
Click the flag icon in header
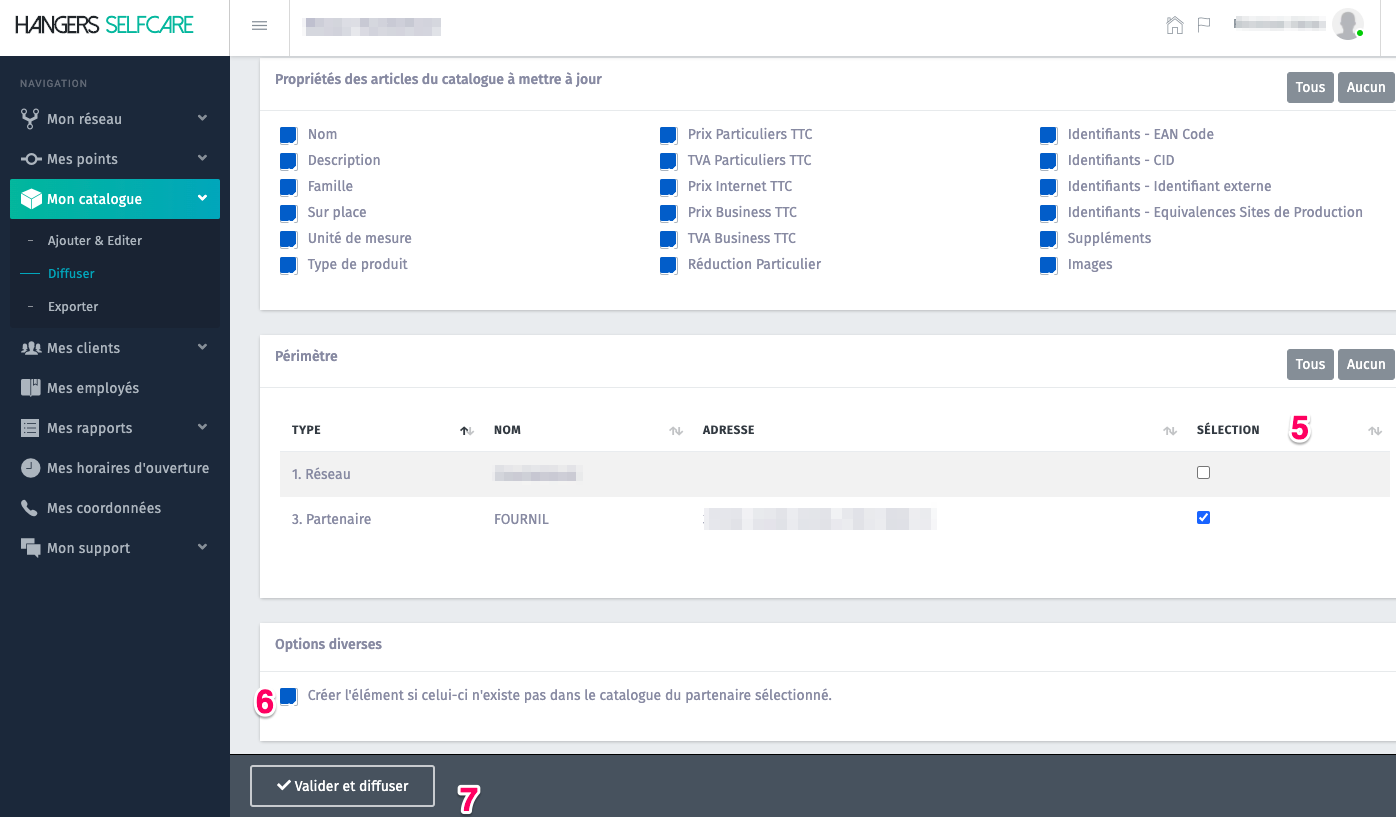pyautogui.click(x=1204, y=25)
